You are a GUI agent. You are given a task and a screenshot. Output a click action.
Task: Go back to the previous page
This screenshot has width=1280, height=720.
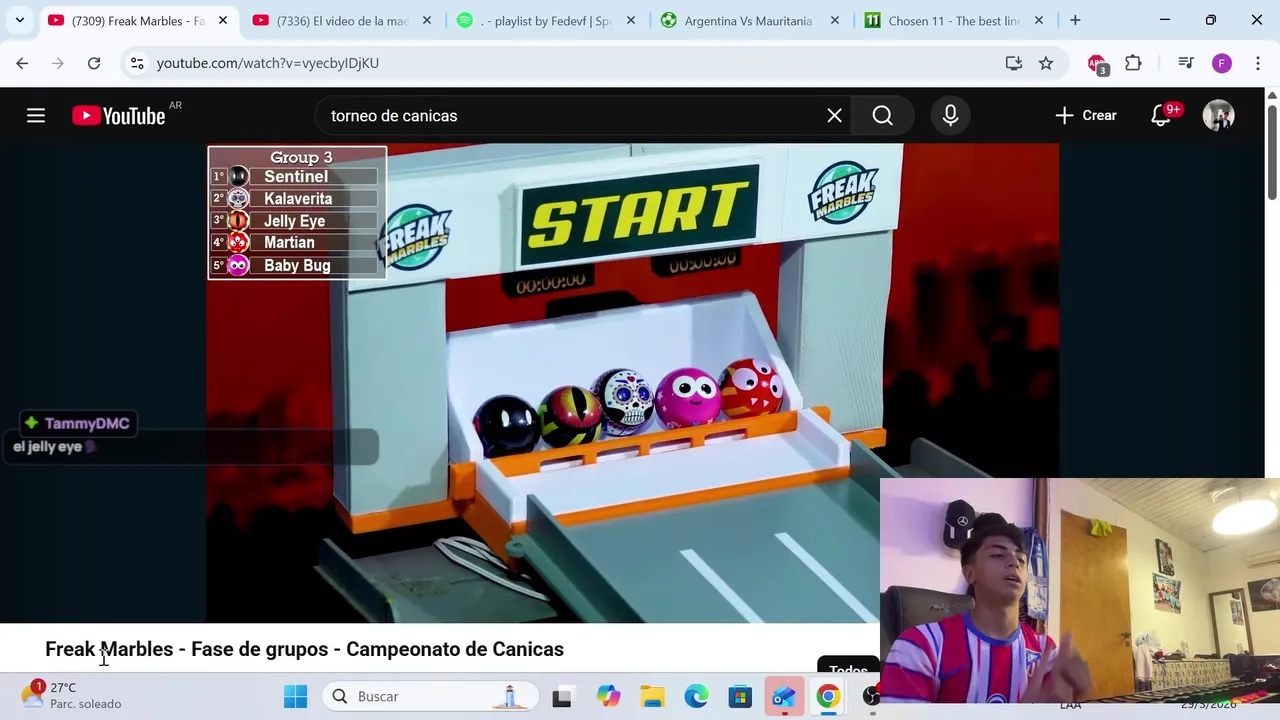[22, 63]
